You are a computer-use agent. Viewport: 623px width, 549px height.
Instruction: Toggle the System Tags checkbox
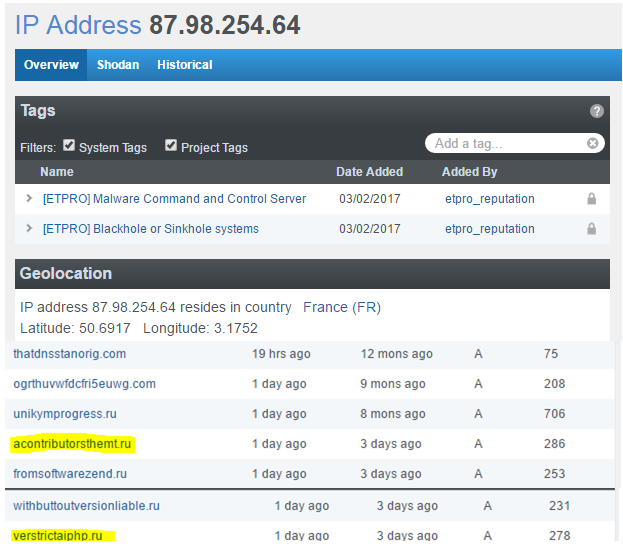click(x=69, y=146)
